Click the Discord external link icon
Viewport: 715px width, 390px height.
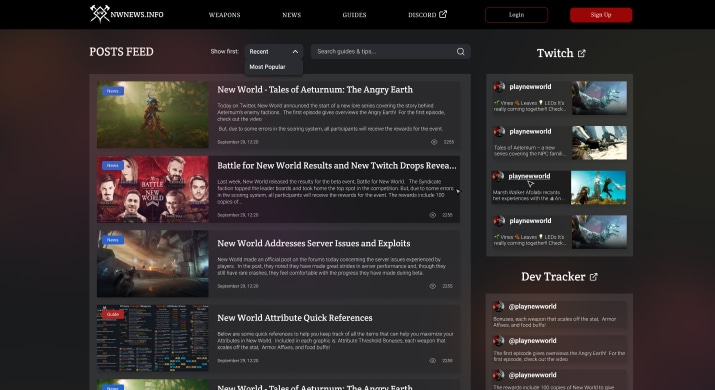[x=443, y=14]
